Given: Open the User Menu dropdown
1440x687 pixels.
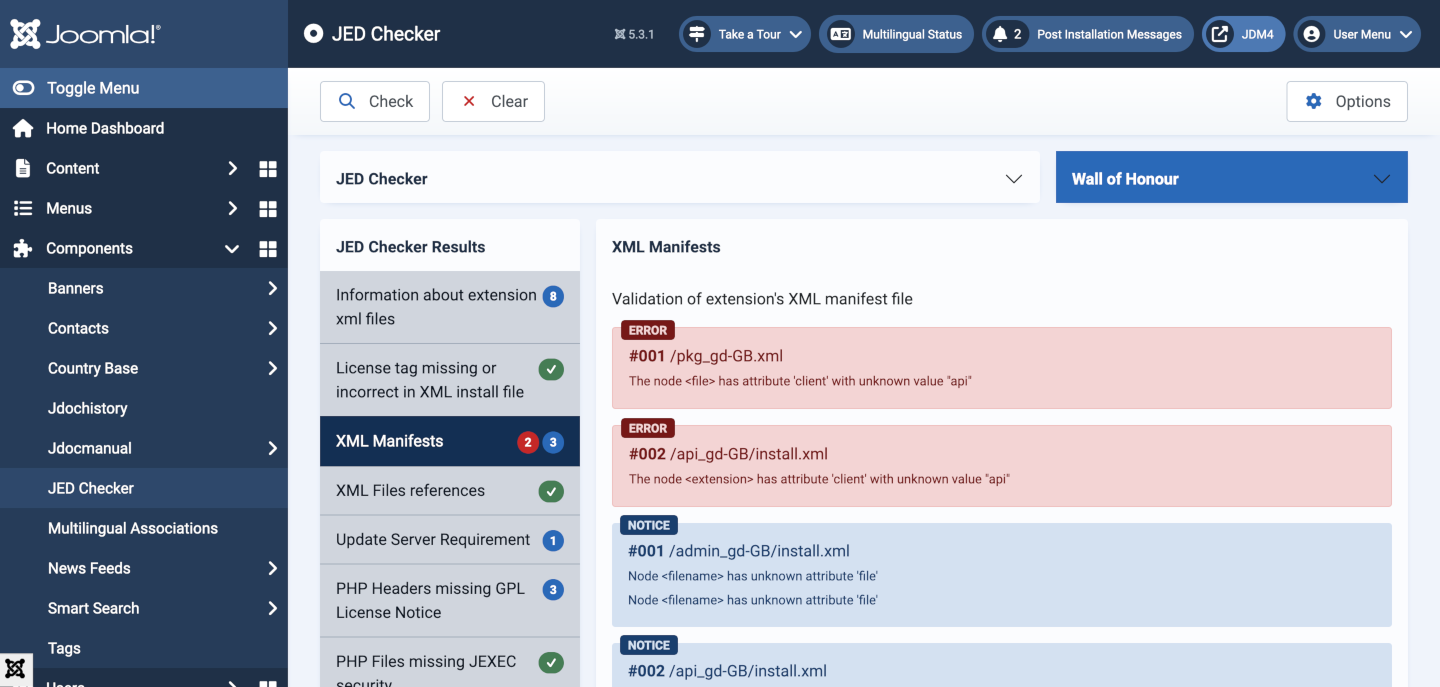Looking at the screenshot, I should pyautogui.click(x=1357, y=34).
